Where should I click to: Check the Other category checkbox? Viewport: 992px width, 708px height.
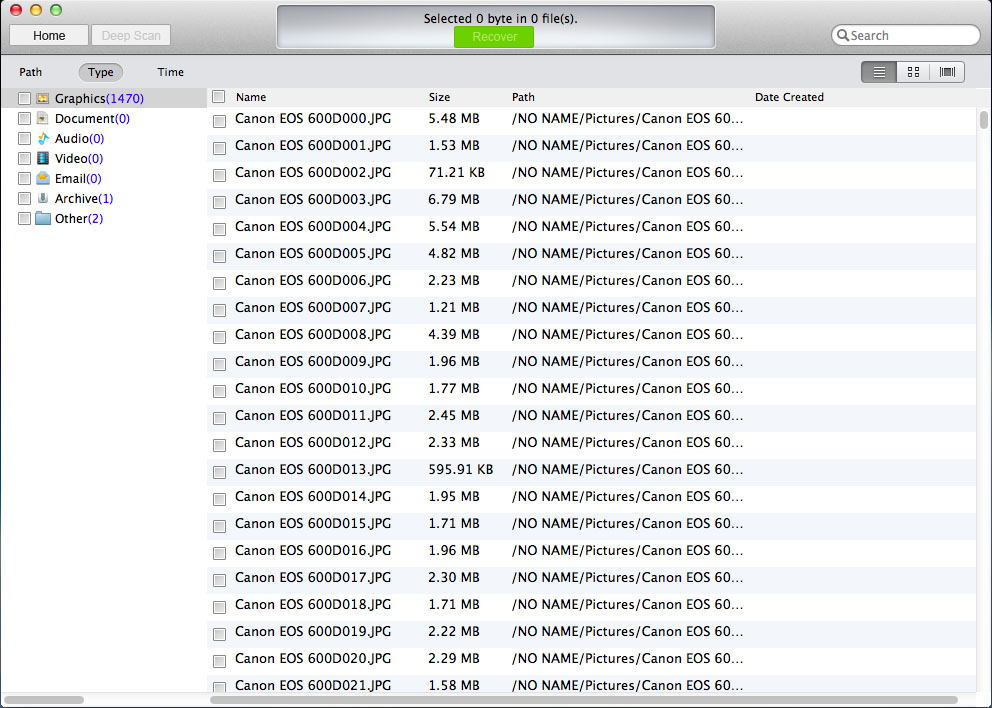pos(24,219)
